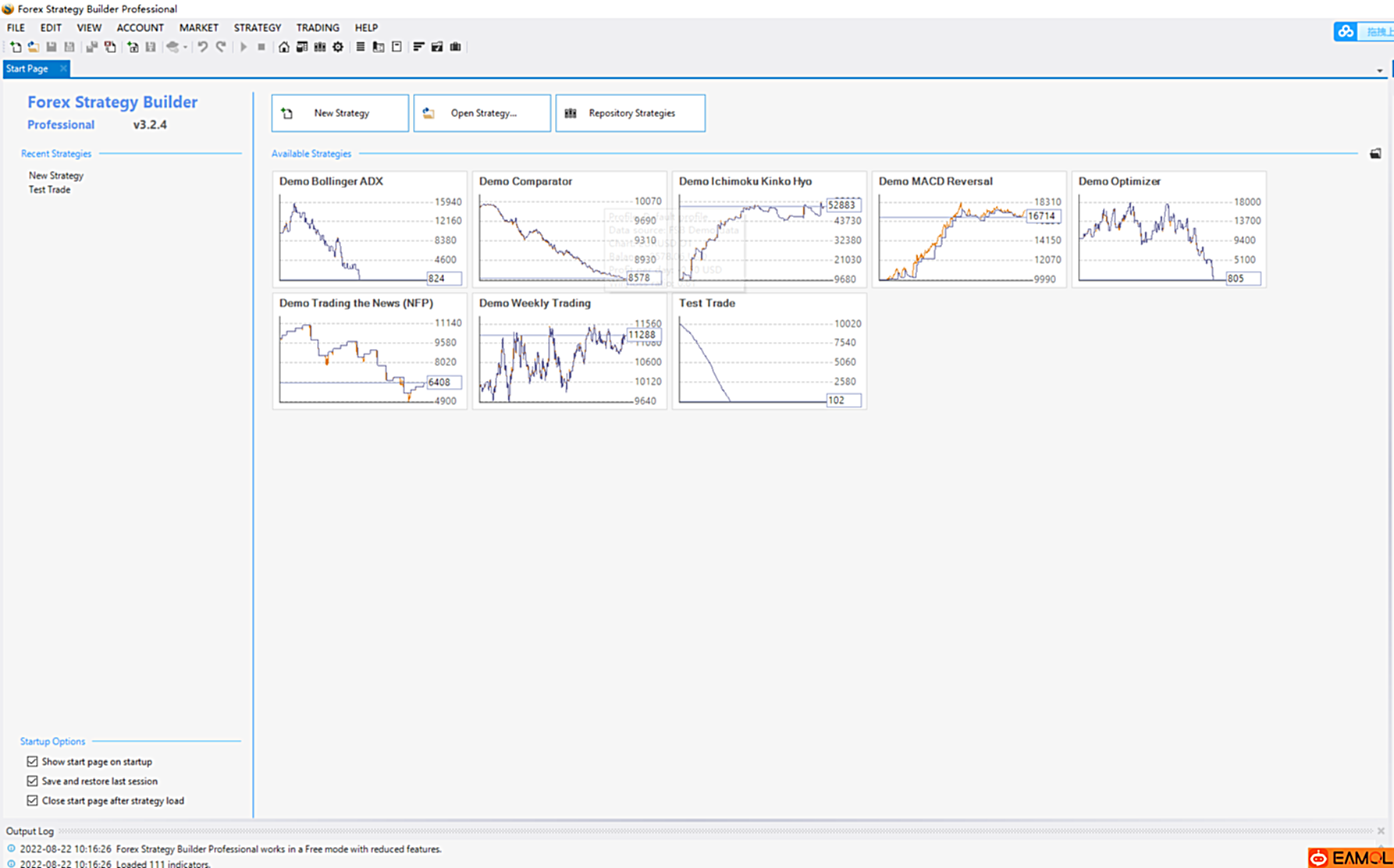Open the ACCOUNT menu

[x=140, y=27]
